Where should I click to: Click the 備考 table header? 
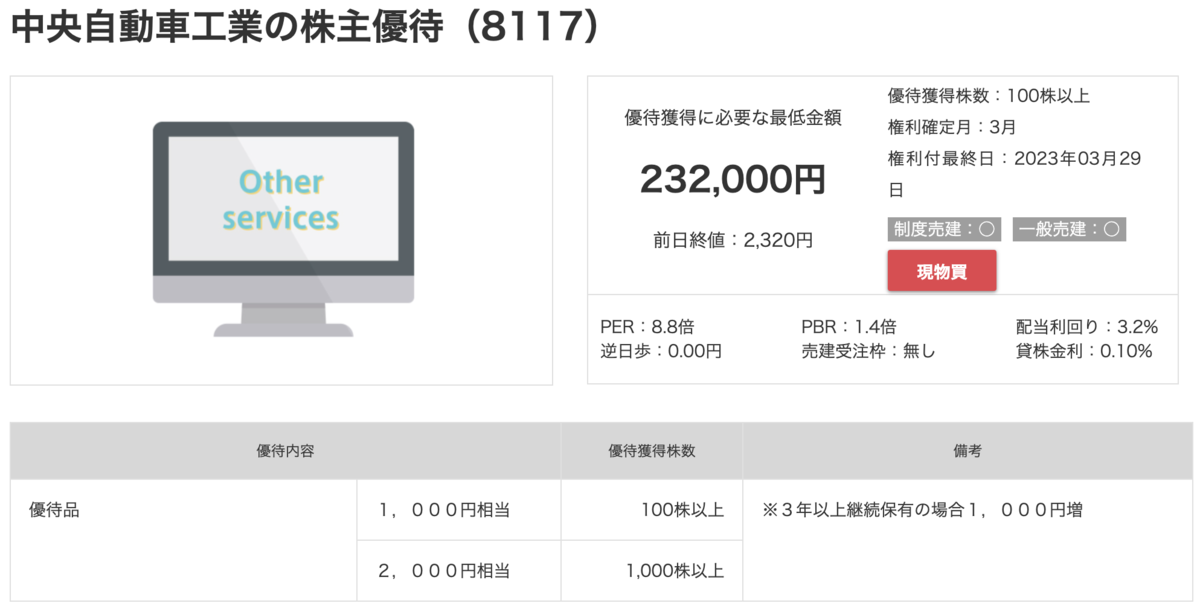tap(967, 451)
